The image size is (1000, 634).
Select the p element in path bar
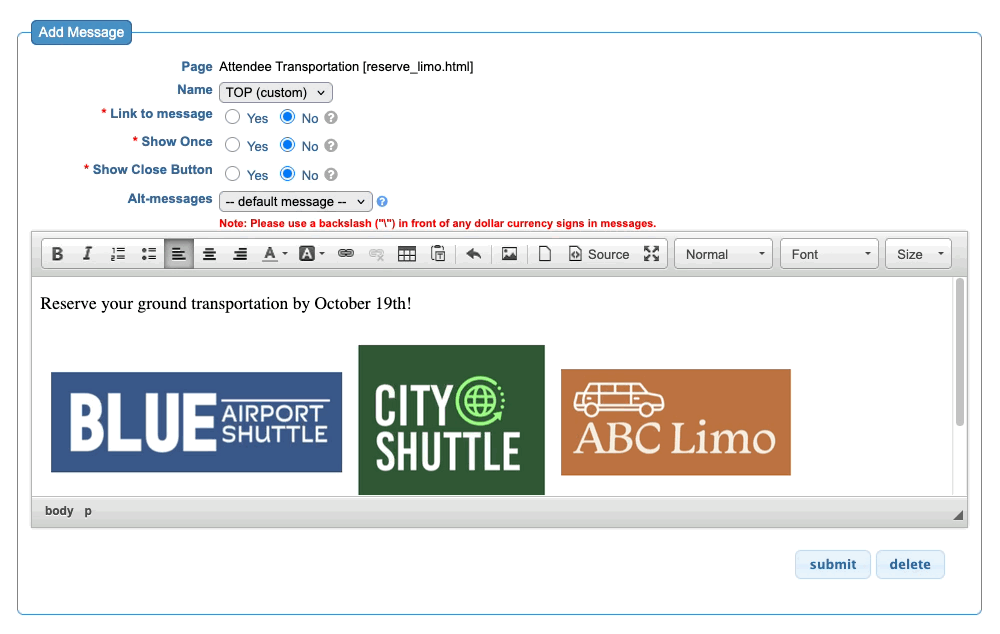(x=88, y=511)
